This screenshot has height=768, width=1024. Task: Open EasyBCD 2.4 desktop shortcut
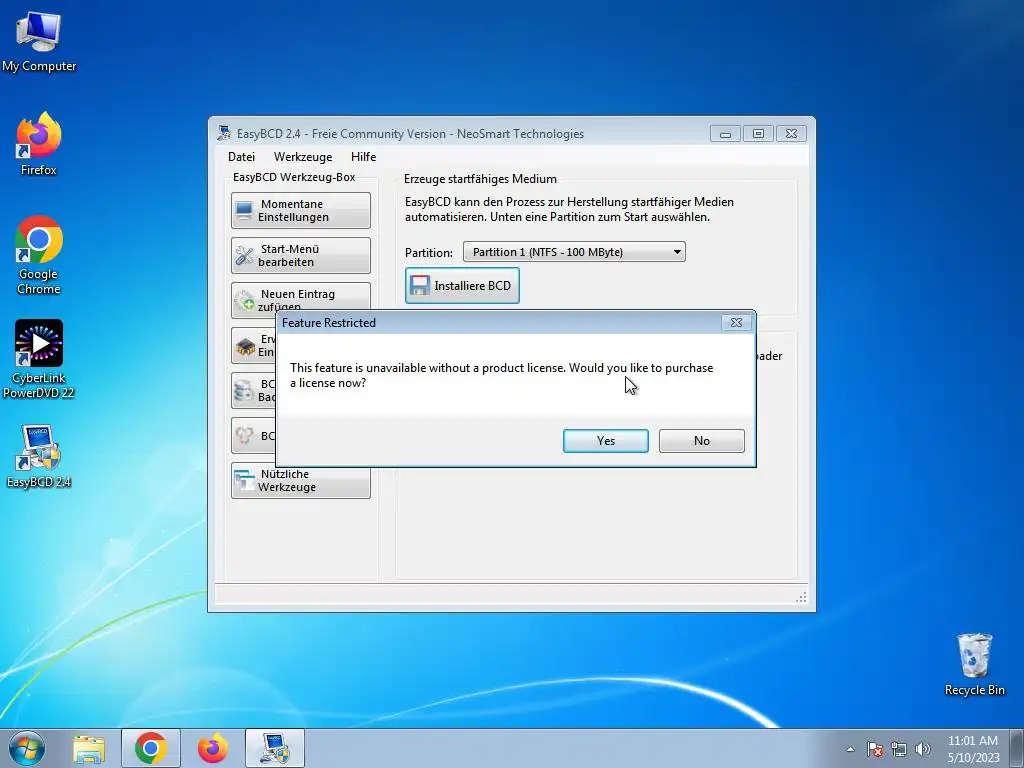point(39,456)
